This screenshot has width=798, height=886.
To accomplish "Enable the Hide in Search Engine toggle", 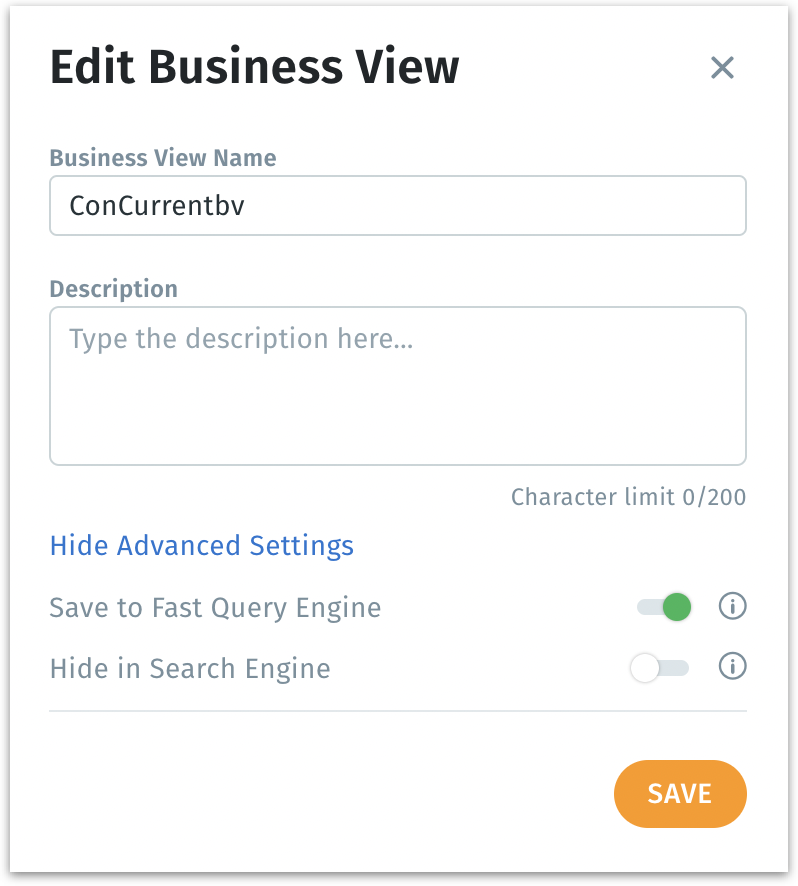I will (x=659, y=668).
